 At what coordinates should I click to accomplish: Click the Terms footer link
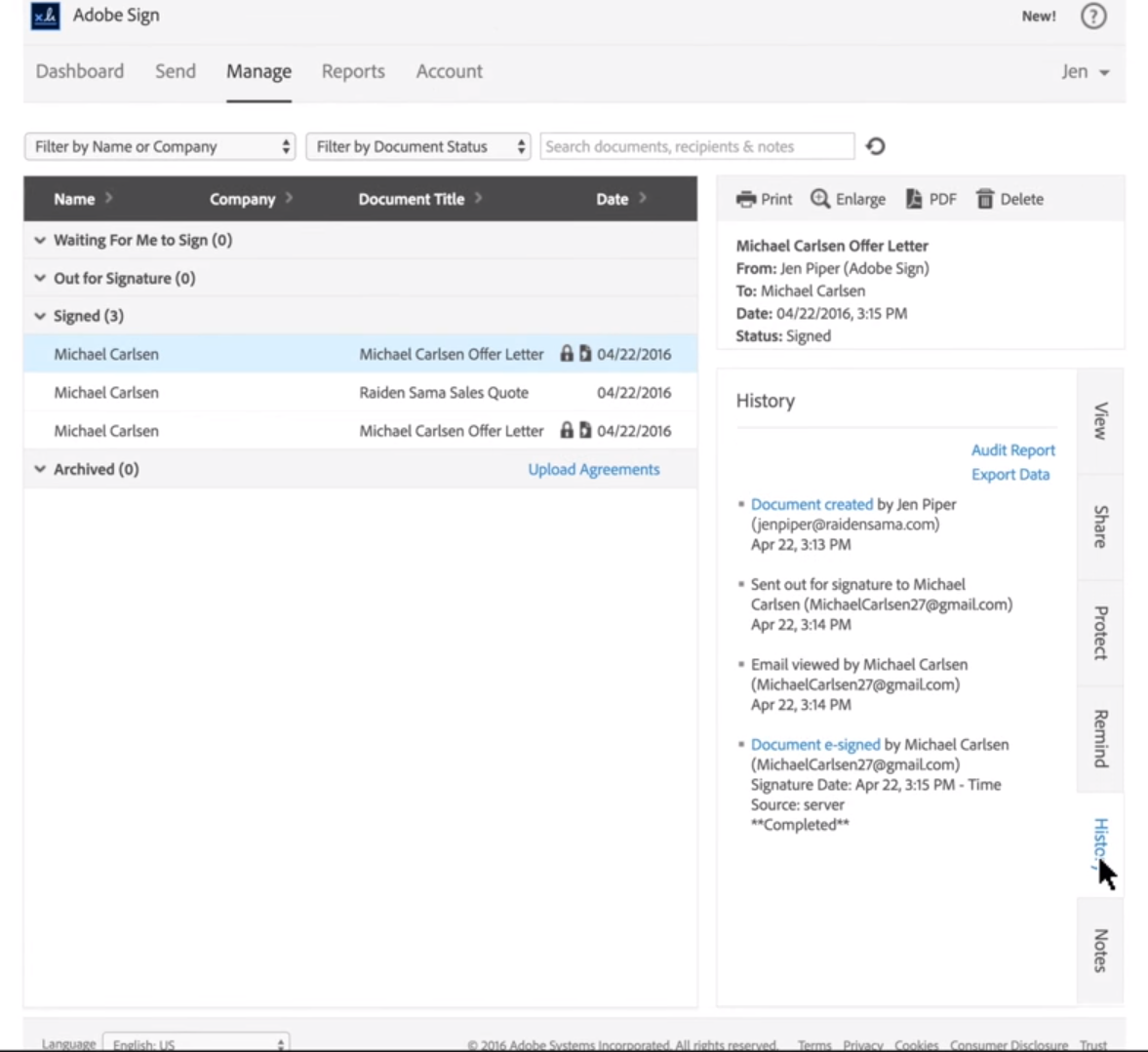pyautogui.click(x=814, y=1044)
